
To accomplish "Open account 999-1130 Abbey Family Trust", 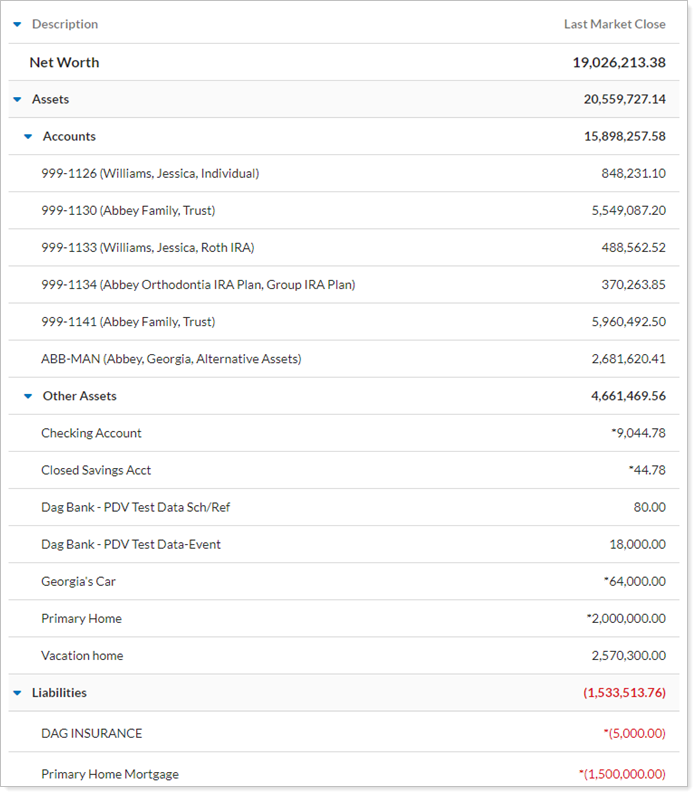I will pyautogui.click(x=128, y=211).
